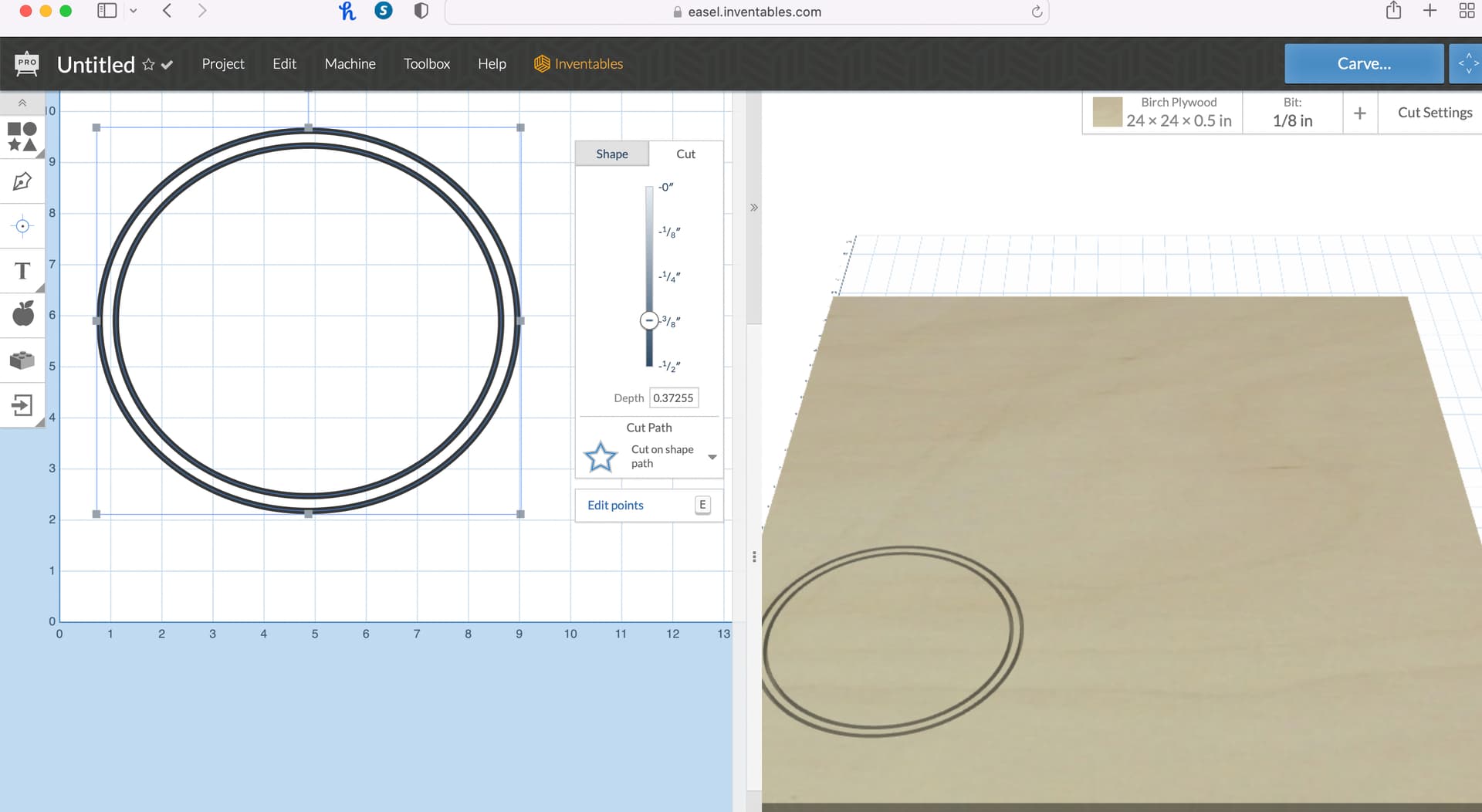Click the cut depth slider handle
The height and width of the screenshot is (812, 1482).
tap(649, 320)
